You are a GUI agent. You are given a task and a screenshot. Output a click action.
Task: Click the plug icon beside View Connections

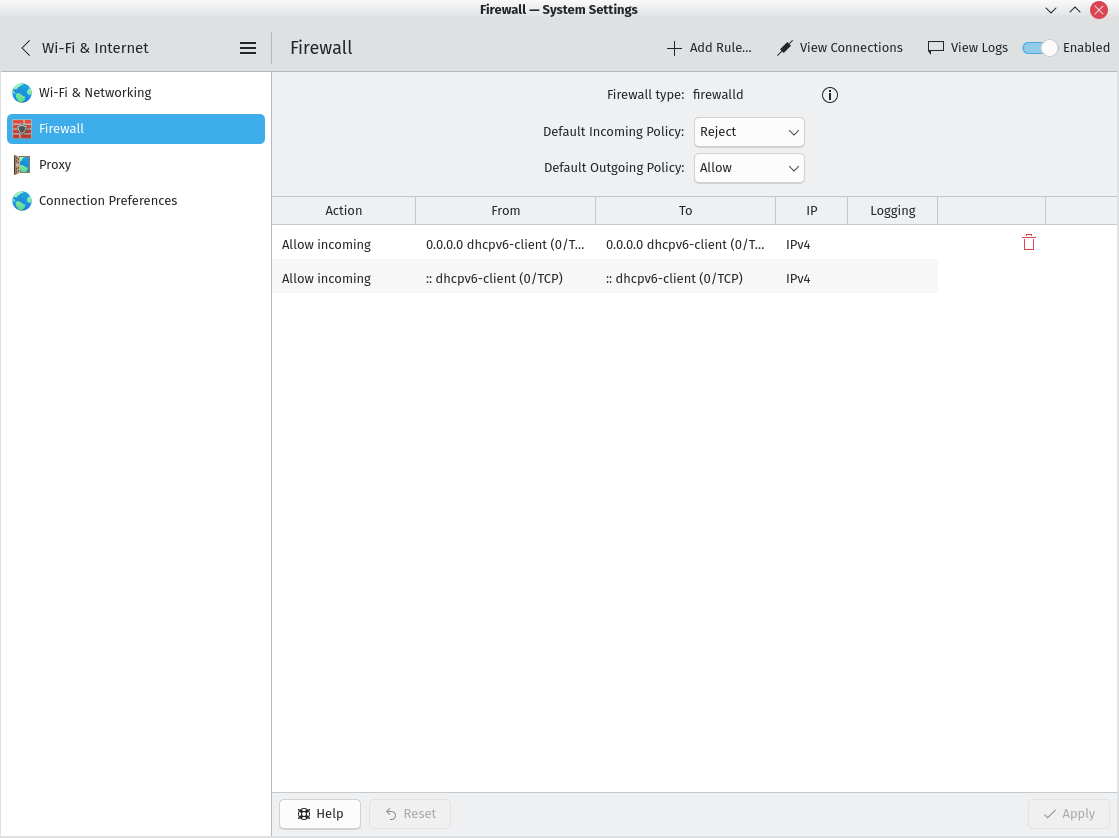784,48
